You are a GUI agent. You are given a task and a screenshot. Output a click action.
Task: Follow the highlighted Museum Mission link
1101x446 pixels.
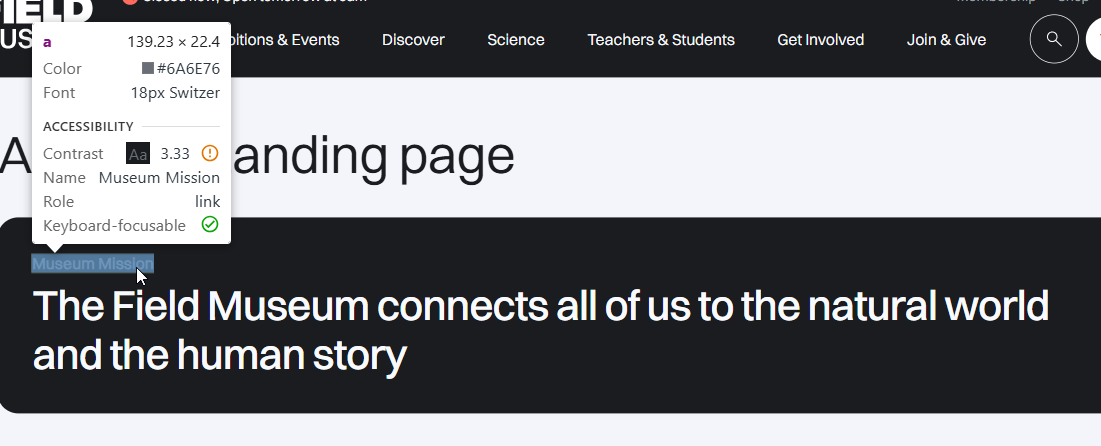tap(92, 264)
